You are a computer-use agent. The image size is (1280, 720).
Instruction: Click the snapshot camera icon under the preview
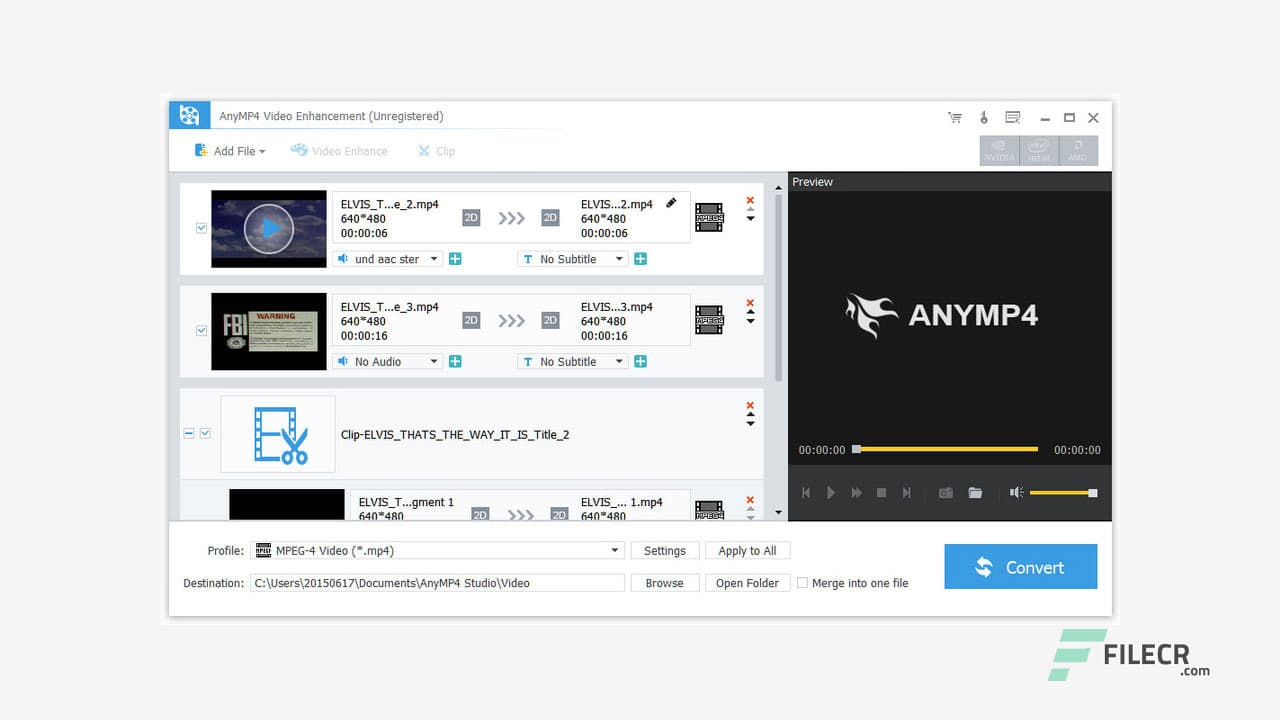pyautogui.click(x=945, y=492)
